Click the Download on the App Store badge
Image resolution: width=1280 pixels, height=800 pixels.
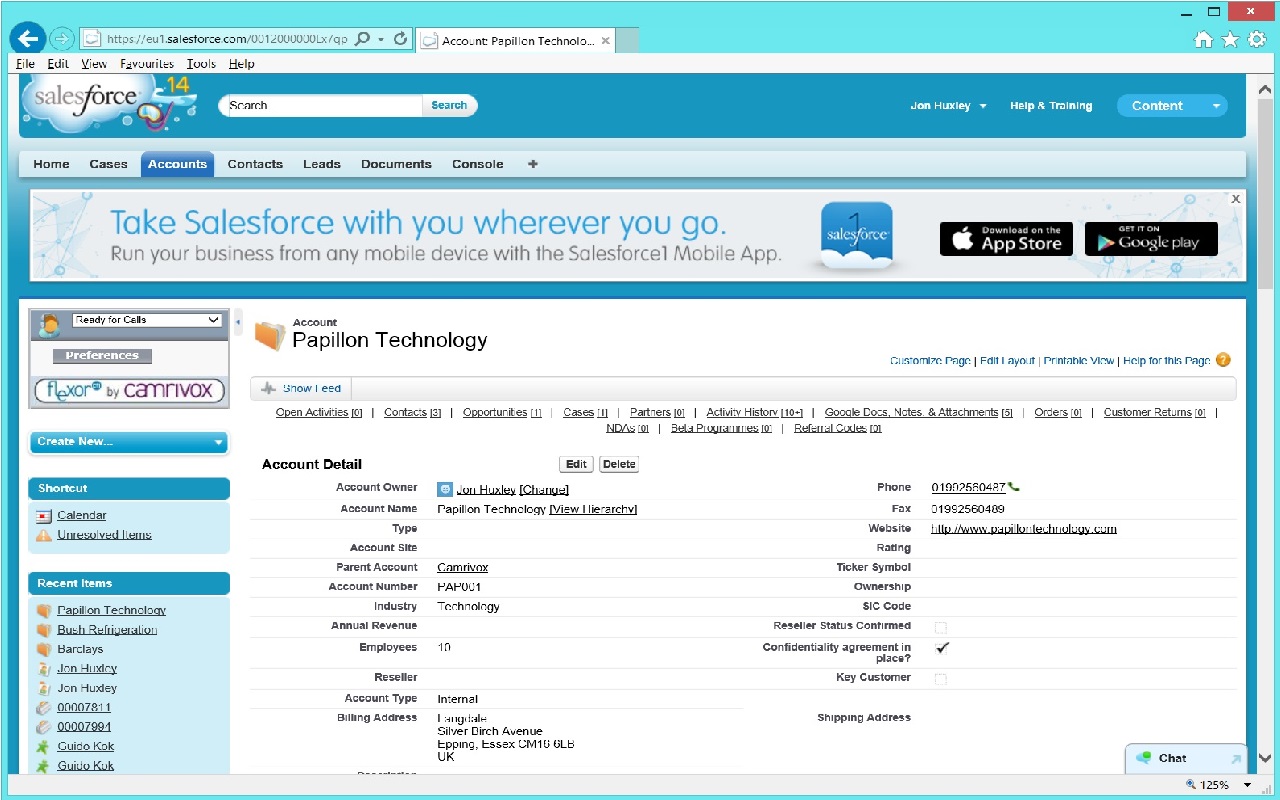pyautogui.click(x=1006, y=239)
